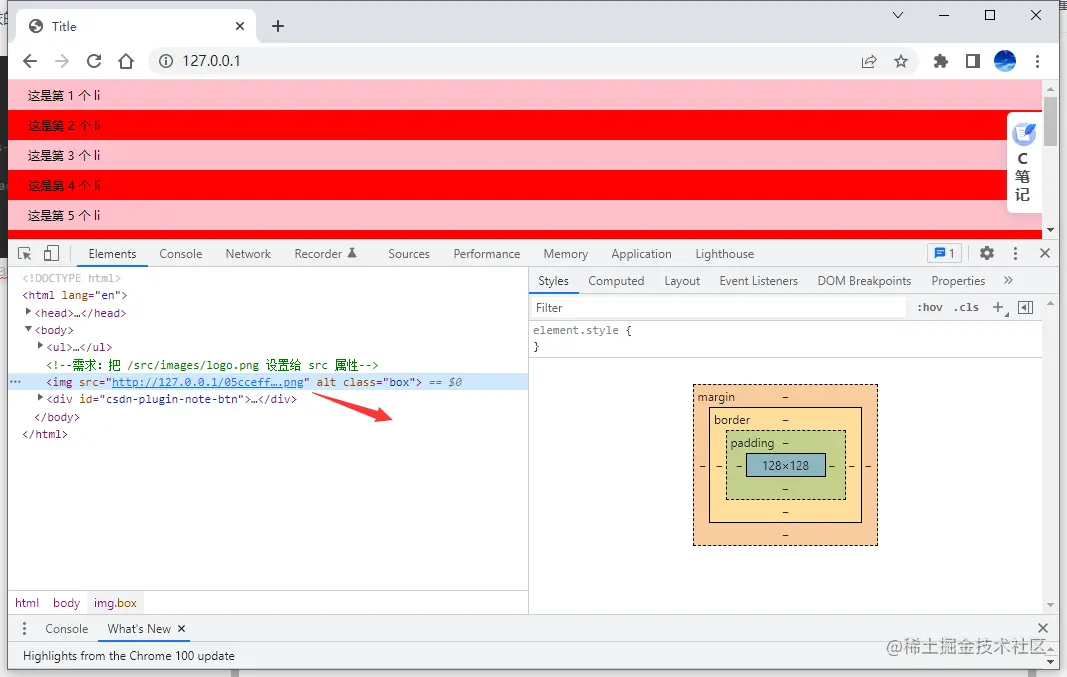Select the Properties sidebar tab
Screen dimensions: 1067x677
click(x=958, y=281)
